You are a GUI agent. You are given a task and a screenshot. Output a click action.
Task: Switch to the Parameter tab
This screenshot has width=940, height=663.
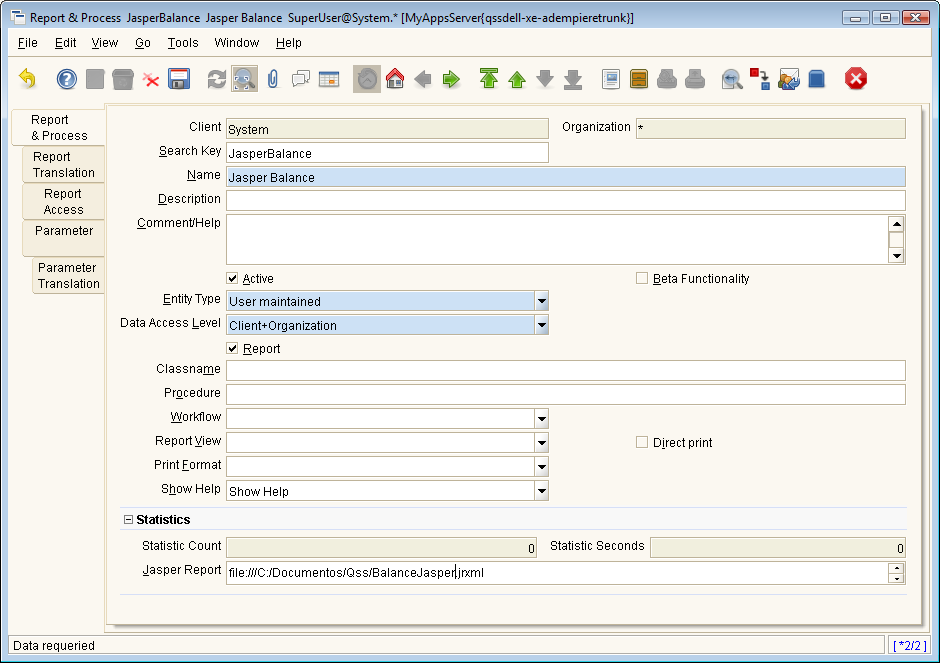click(x=64, y=238)
